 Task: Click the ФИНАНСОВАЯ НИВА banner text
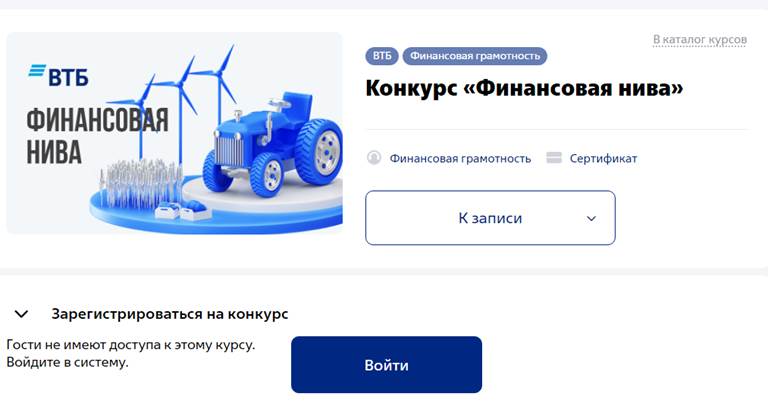[97, 136]
